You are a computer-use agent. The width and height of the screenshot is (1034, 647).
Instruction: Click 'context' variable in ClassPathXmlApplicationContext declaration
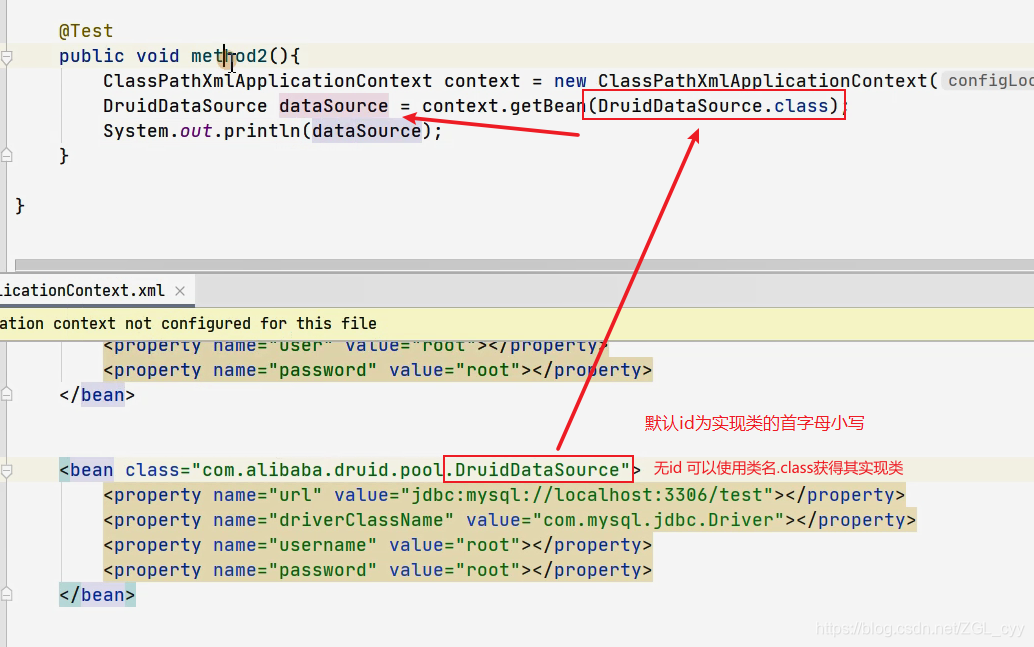pyautogui.click(x=482, y=81)
